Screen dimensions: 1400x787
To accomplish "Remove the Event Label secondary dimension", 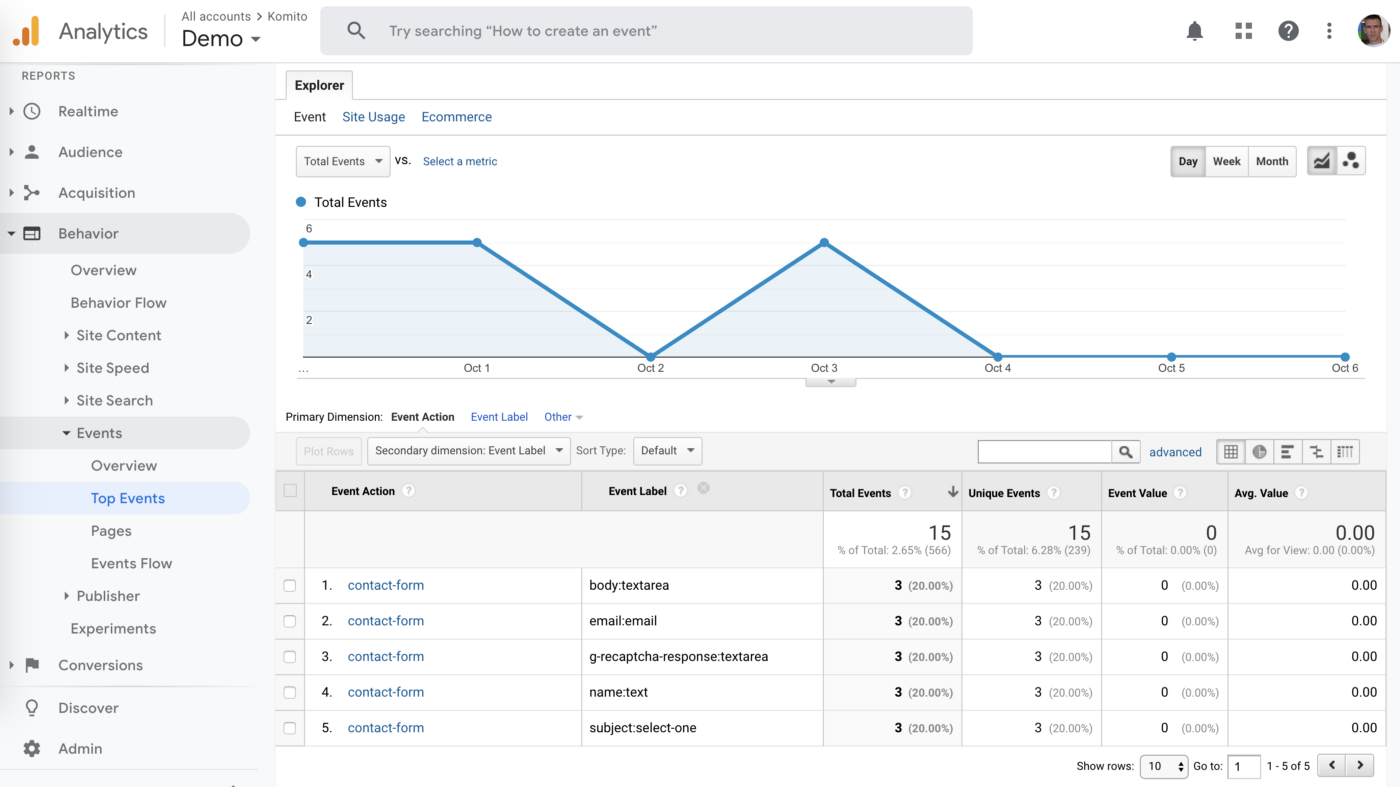I will (x=703, y=488).
